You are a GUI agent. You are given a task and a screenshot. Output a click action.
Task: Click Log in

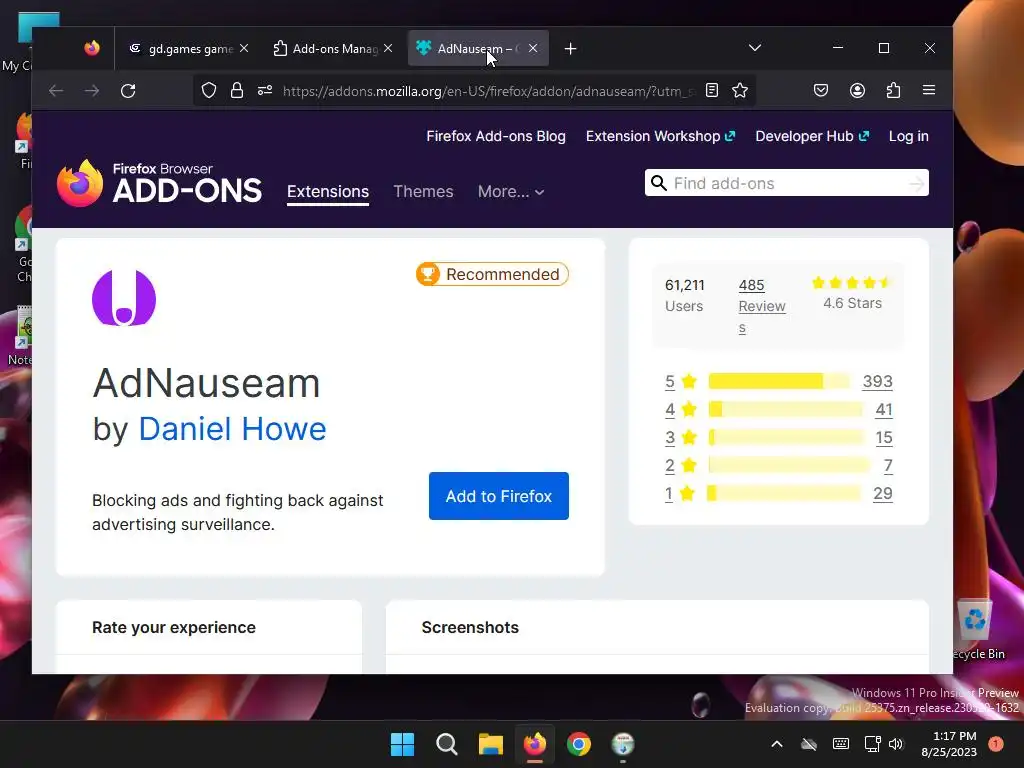tap(908, 136)
